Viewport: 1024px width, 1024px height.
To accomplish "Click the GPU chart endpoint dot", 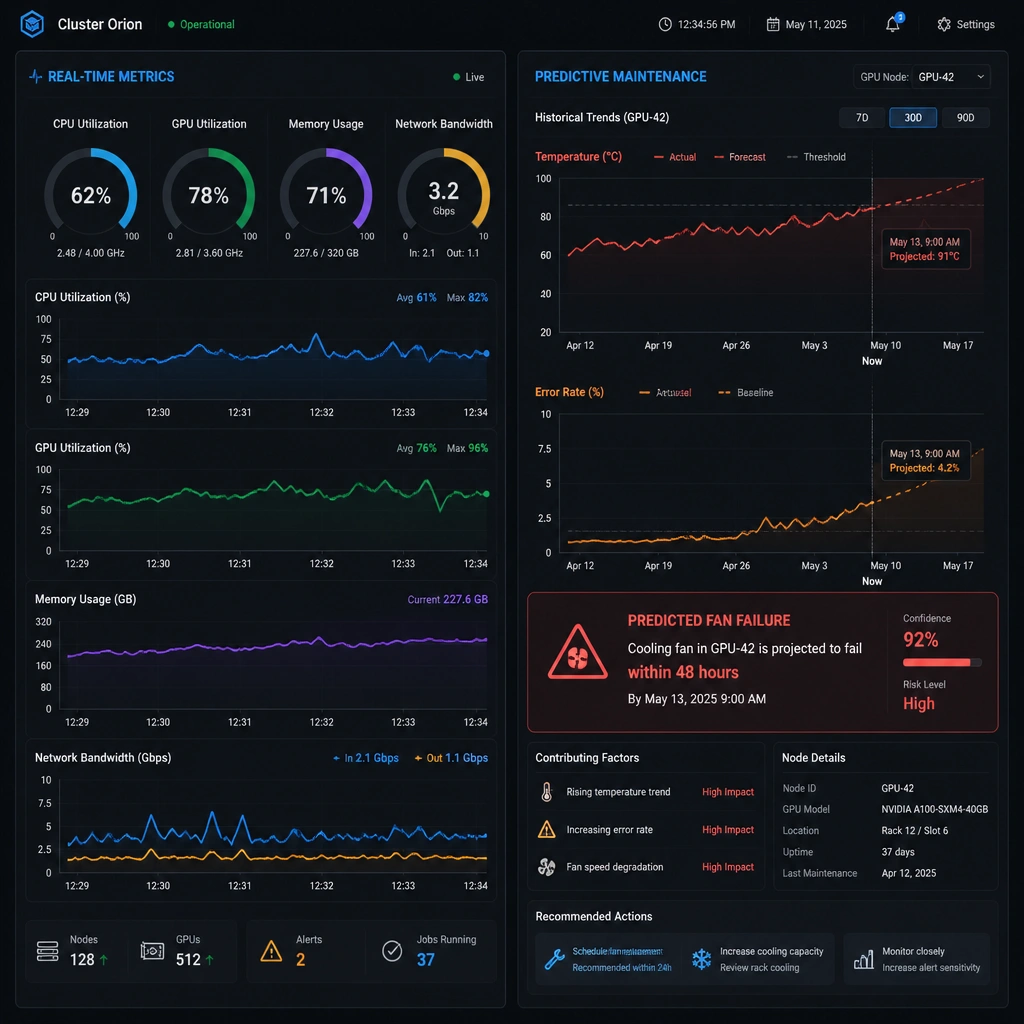I will coord(486,494).
